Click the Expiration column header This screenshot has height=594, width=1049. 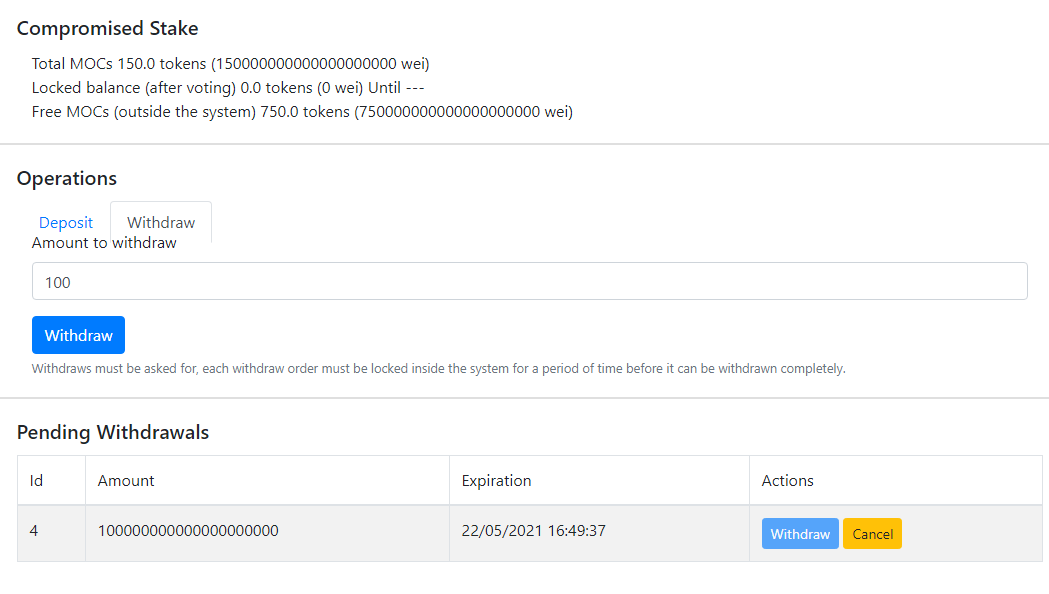[x=496, y=480]
